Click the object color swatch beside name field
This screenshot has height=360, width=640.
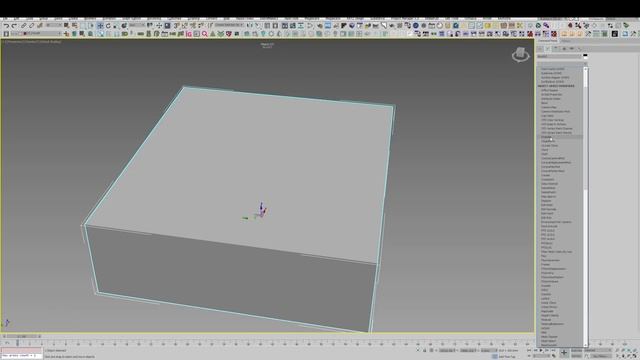[585, 56]
